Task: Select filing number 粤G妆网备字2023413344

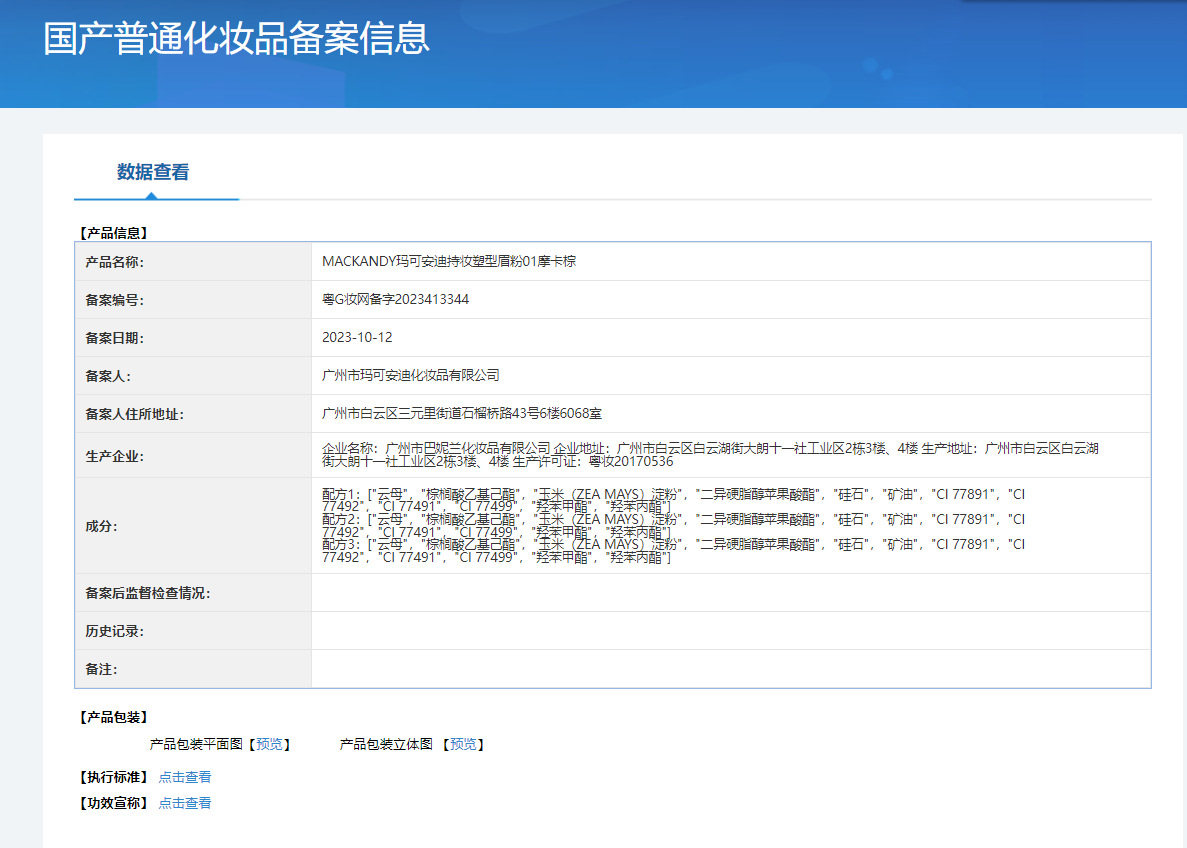Action: 395,299
